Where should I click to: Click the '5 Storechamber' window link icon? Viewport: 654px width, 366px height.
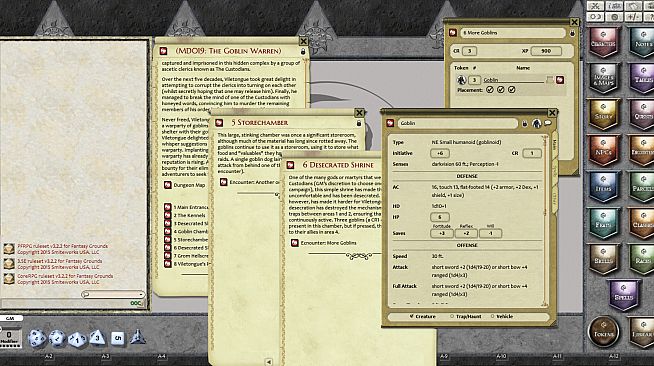(219, 123)
